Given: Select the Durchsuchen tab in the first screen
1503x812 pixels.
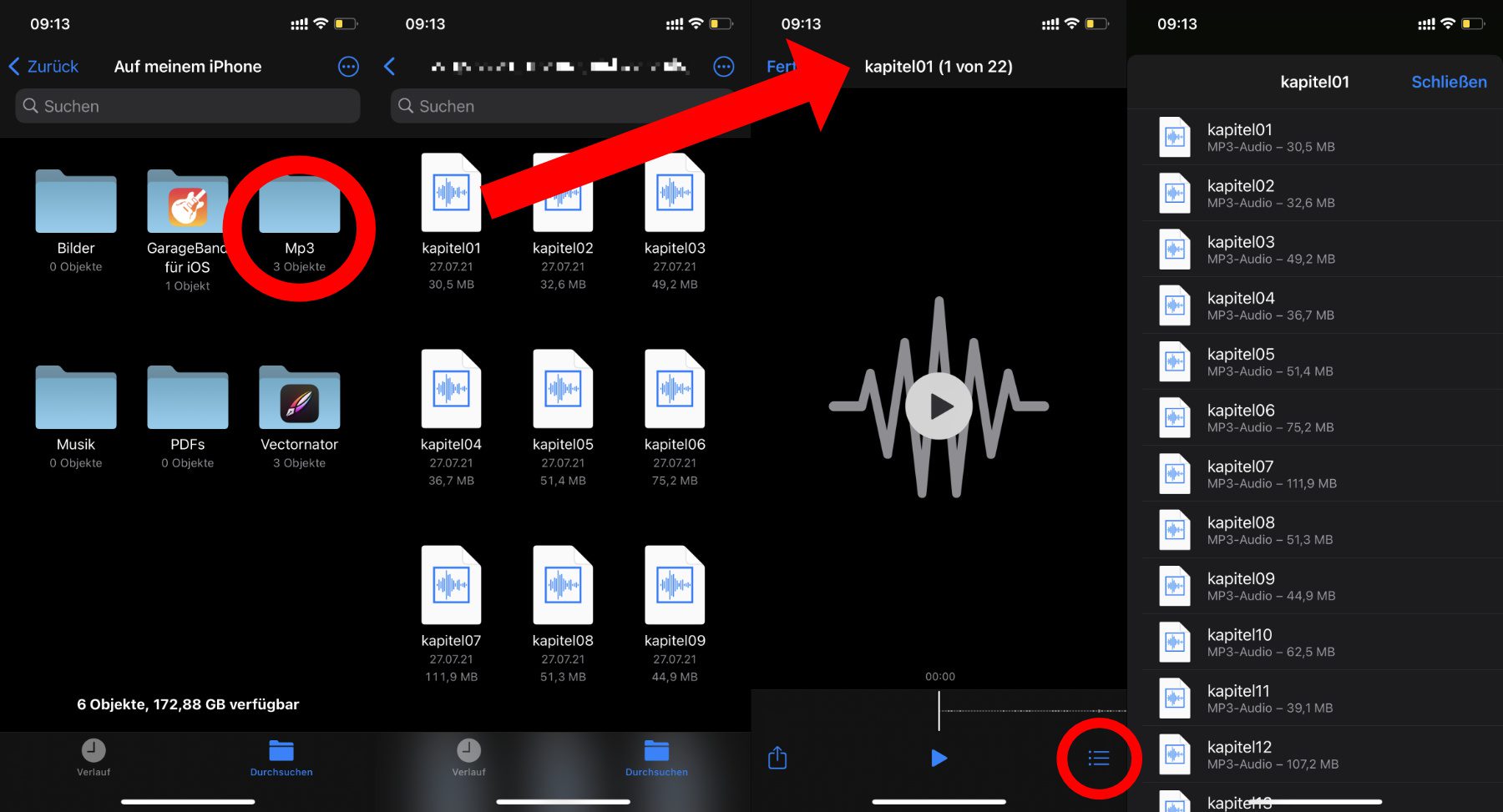Looking at the screenshot, I should coord(281,758).
